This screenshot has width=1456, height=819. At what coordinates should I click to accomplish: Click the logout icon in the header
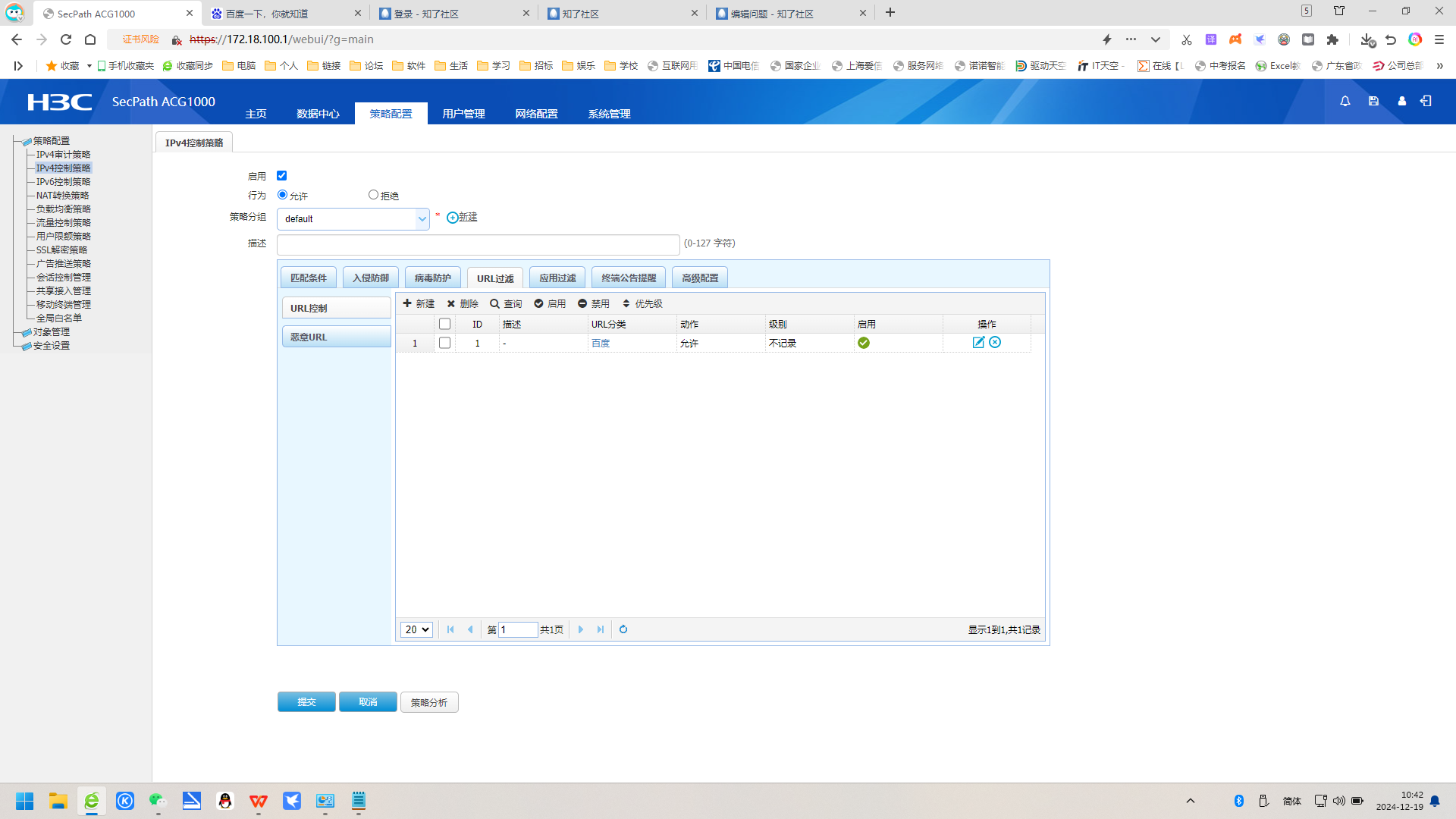point(1426,101)
